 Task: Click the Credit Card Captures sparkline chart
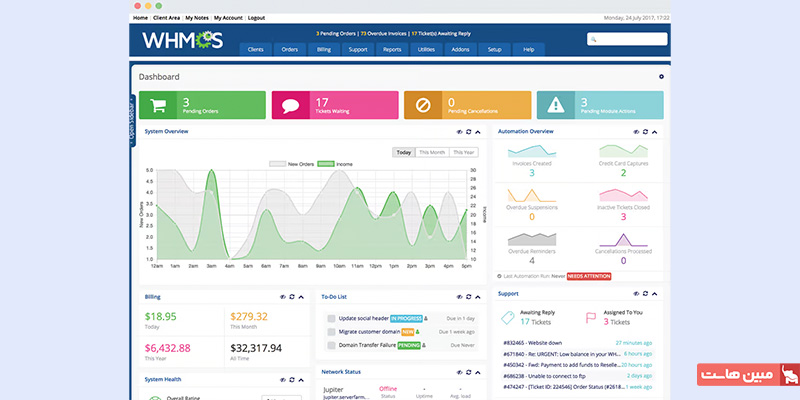click(623, 151)
